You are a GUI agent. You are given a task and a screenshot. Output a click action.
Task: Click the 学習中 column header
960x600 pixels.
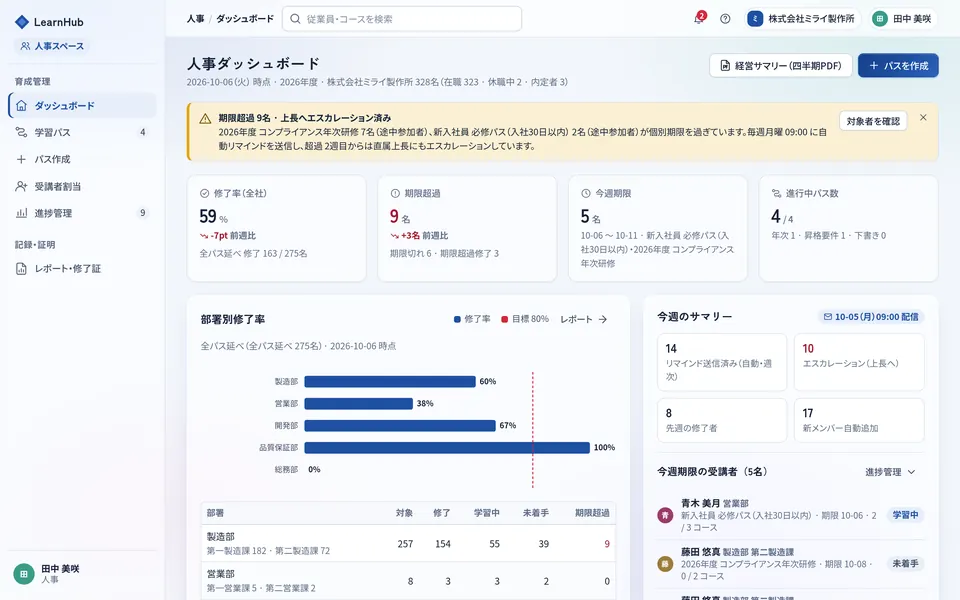487,513
